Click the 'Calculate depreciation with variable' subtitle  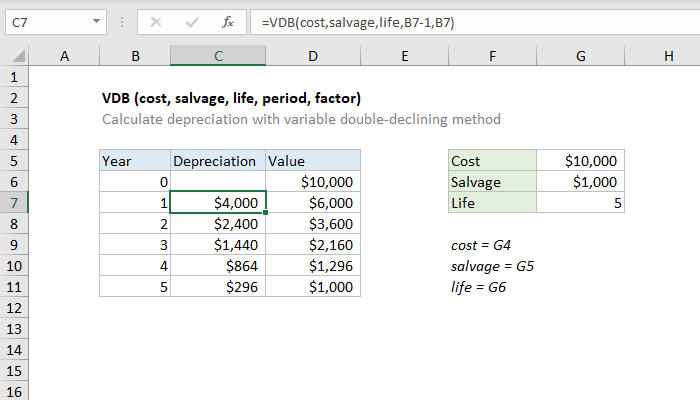[301, 119]
